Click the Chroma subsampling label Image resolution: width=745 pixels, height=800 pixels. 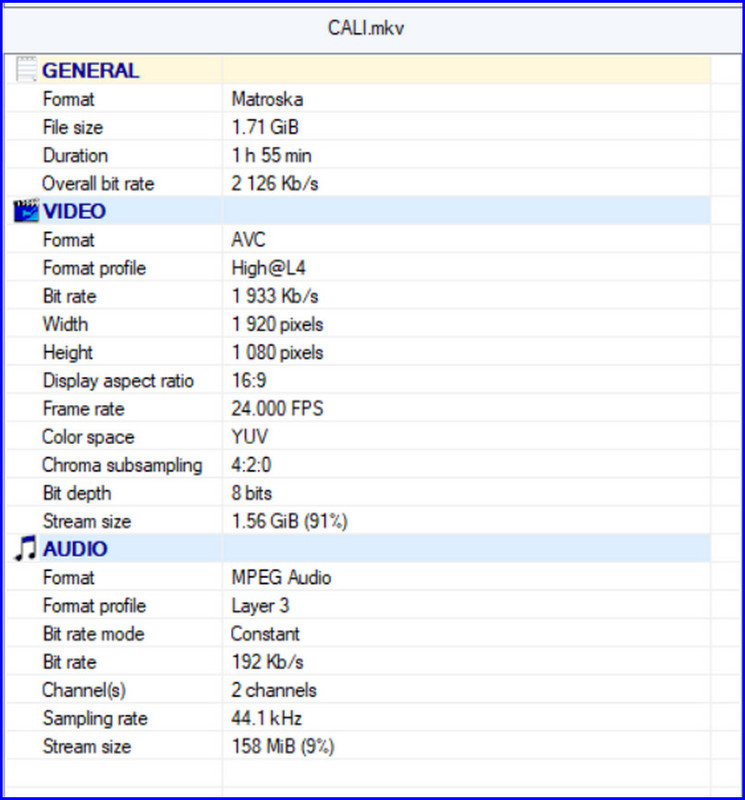point(122,465)
